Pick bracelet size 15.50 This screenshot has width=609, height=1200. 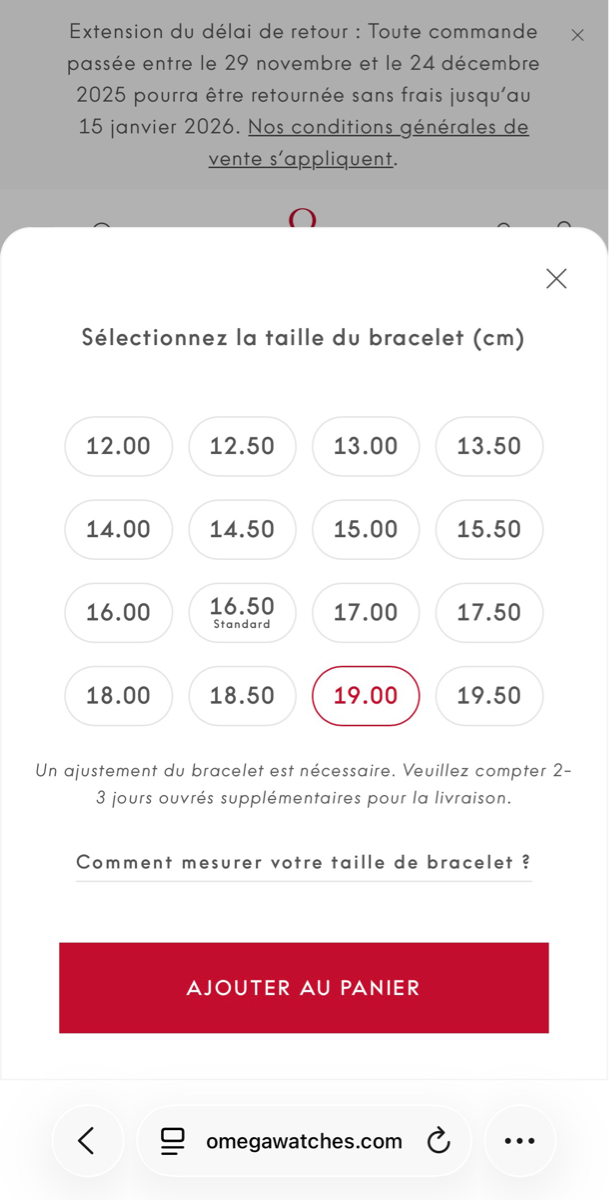[489, 529]
